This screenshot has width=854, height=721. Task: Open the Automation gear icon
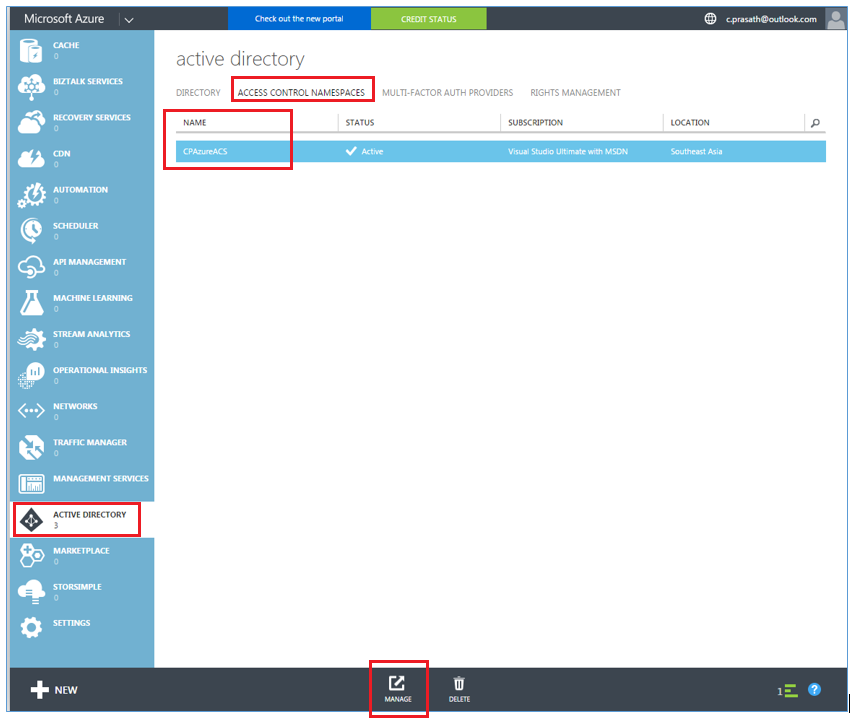click(31, 195)
